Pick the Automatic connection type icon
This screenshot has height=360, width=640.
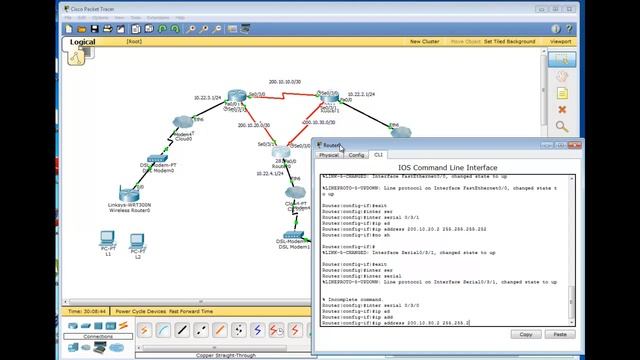coord(144,330)
